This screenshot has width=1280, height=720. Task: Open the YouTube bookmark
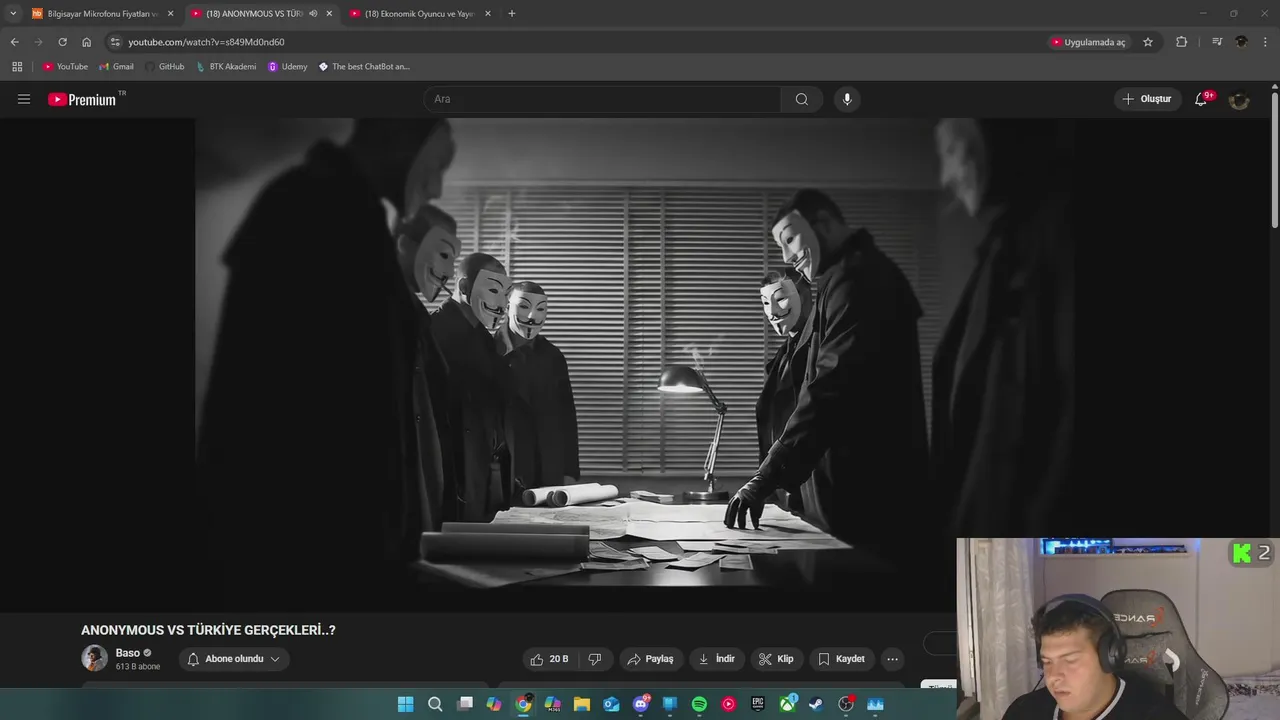(x=65, y=67)
